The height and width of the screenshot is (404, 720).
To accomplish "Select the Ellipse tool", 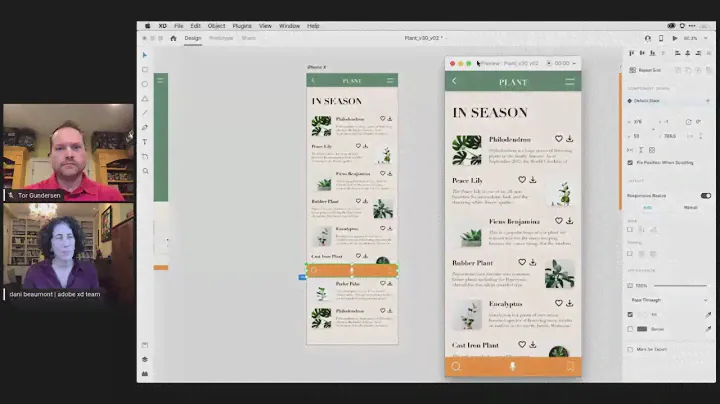I will pyautogui.click(x=145, y=84).
